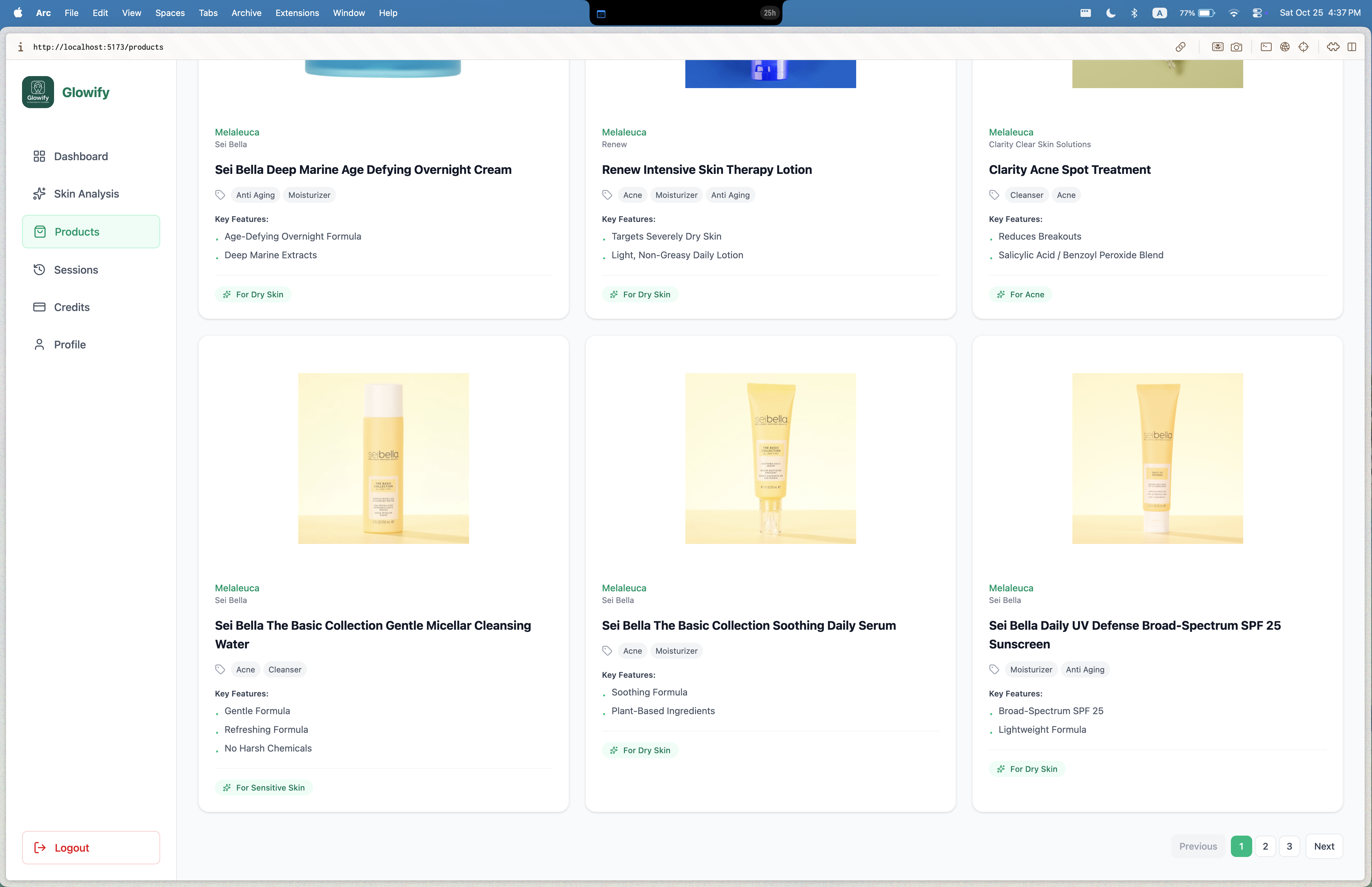Click the camera capture icon in toolbar
The height and width of the screenshot is (887, 1372).
pos(1236,47)
